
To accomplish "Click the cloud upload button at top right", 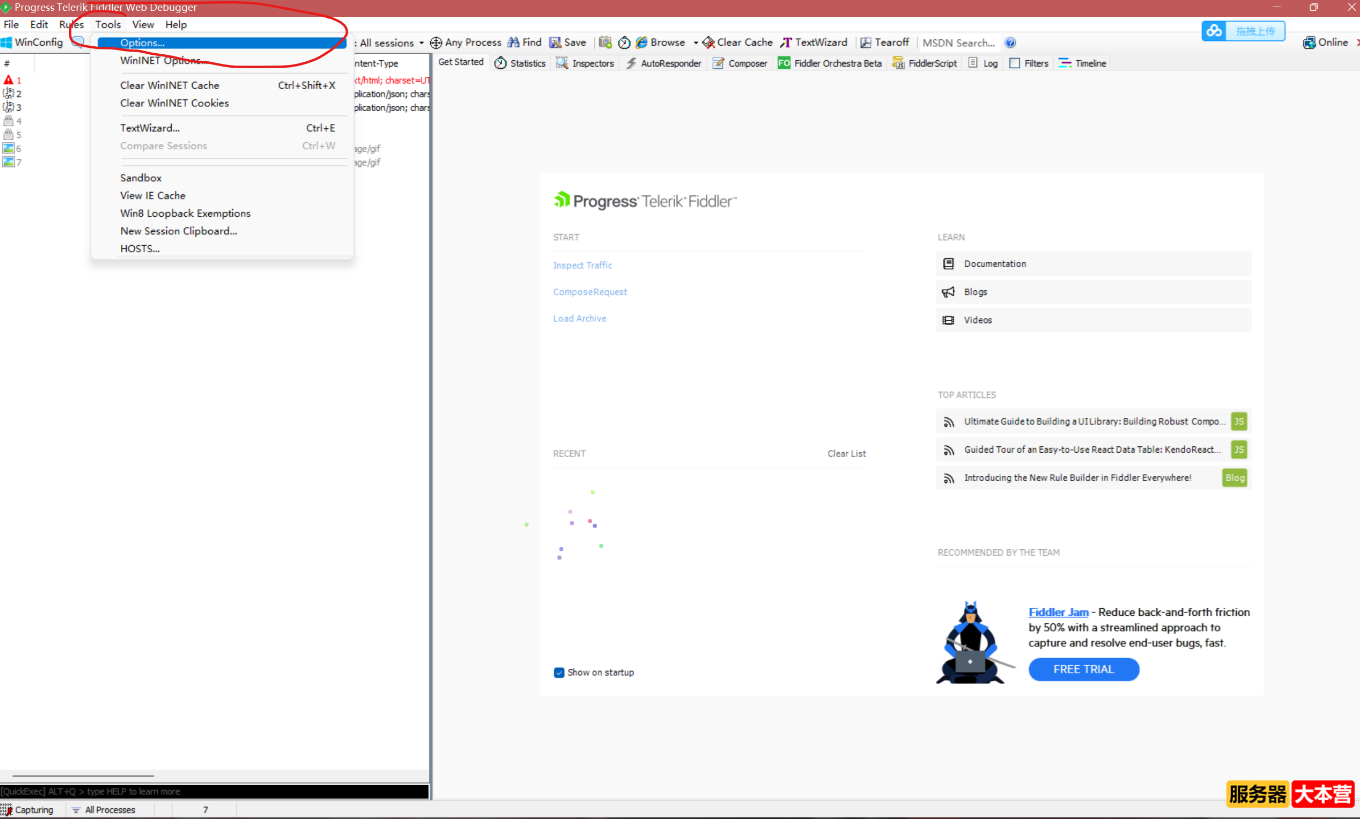I will (1243, 31).
